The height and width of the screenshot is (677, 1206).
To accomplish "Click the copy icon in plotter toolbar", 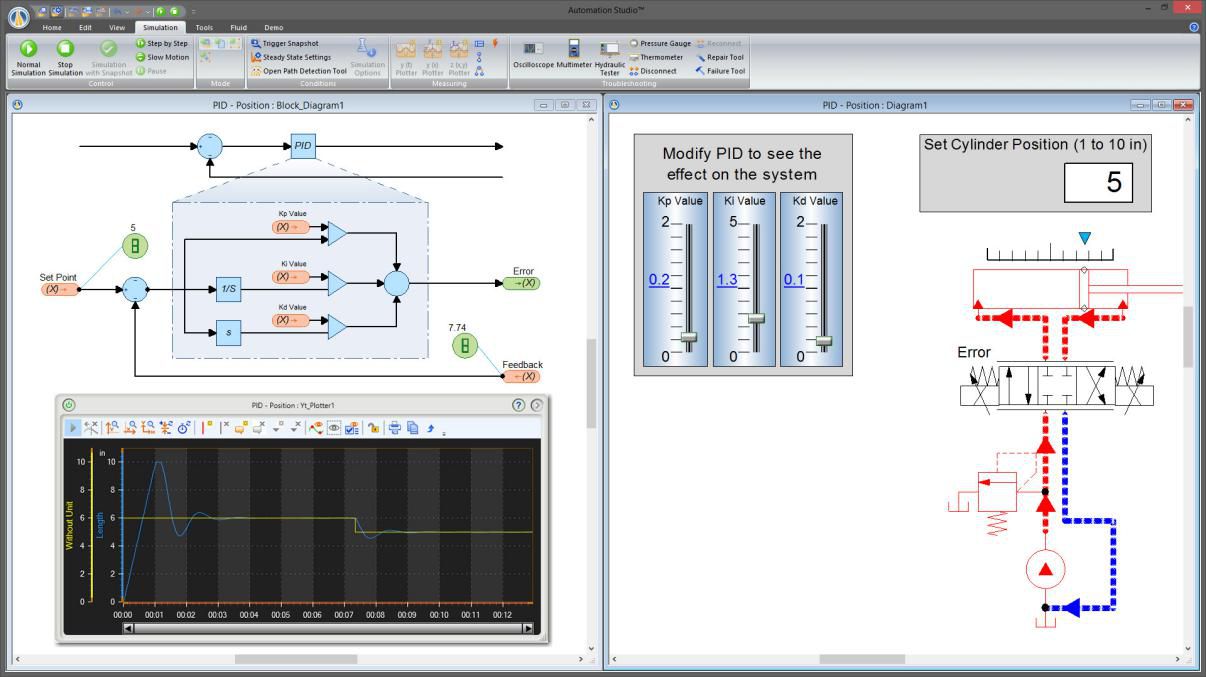I will click(x=412, y=428).
